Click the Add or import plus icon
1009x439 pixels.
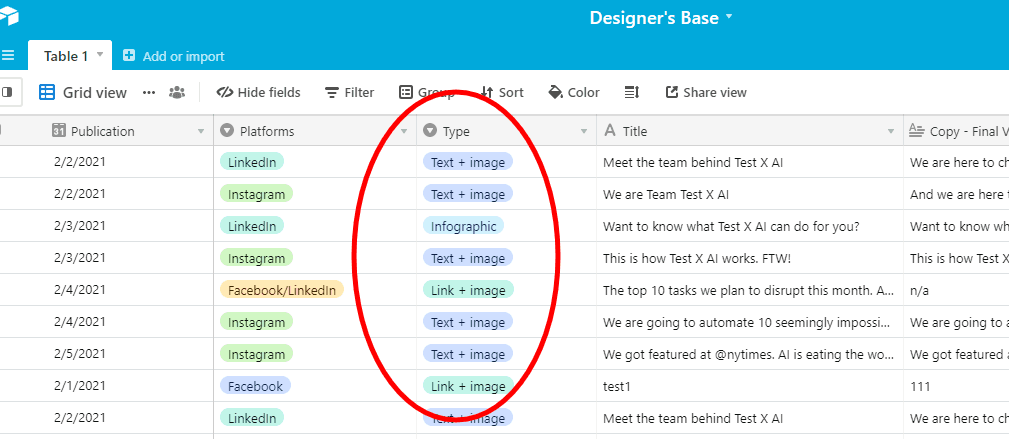pos(129,56)
